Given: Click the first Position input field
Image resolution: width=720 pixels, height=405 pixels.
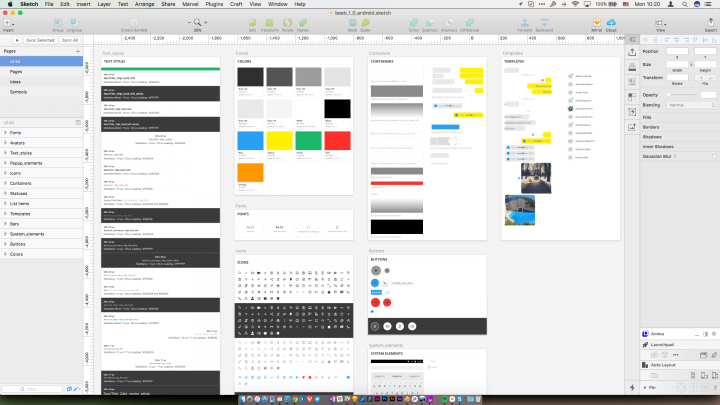Looking at the screenshot, I should pyautogui.click(x=677, y=51).
